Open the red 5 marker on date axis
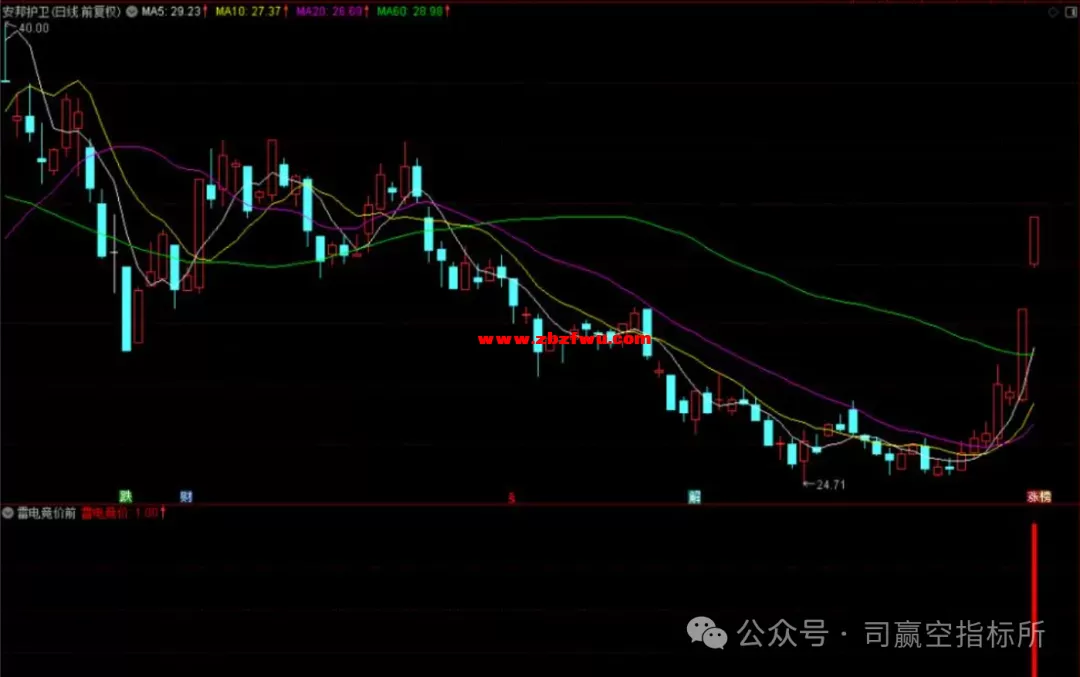Screen dimensions: 1080x677 511,497
